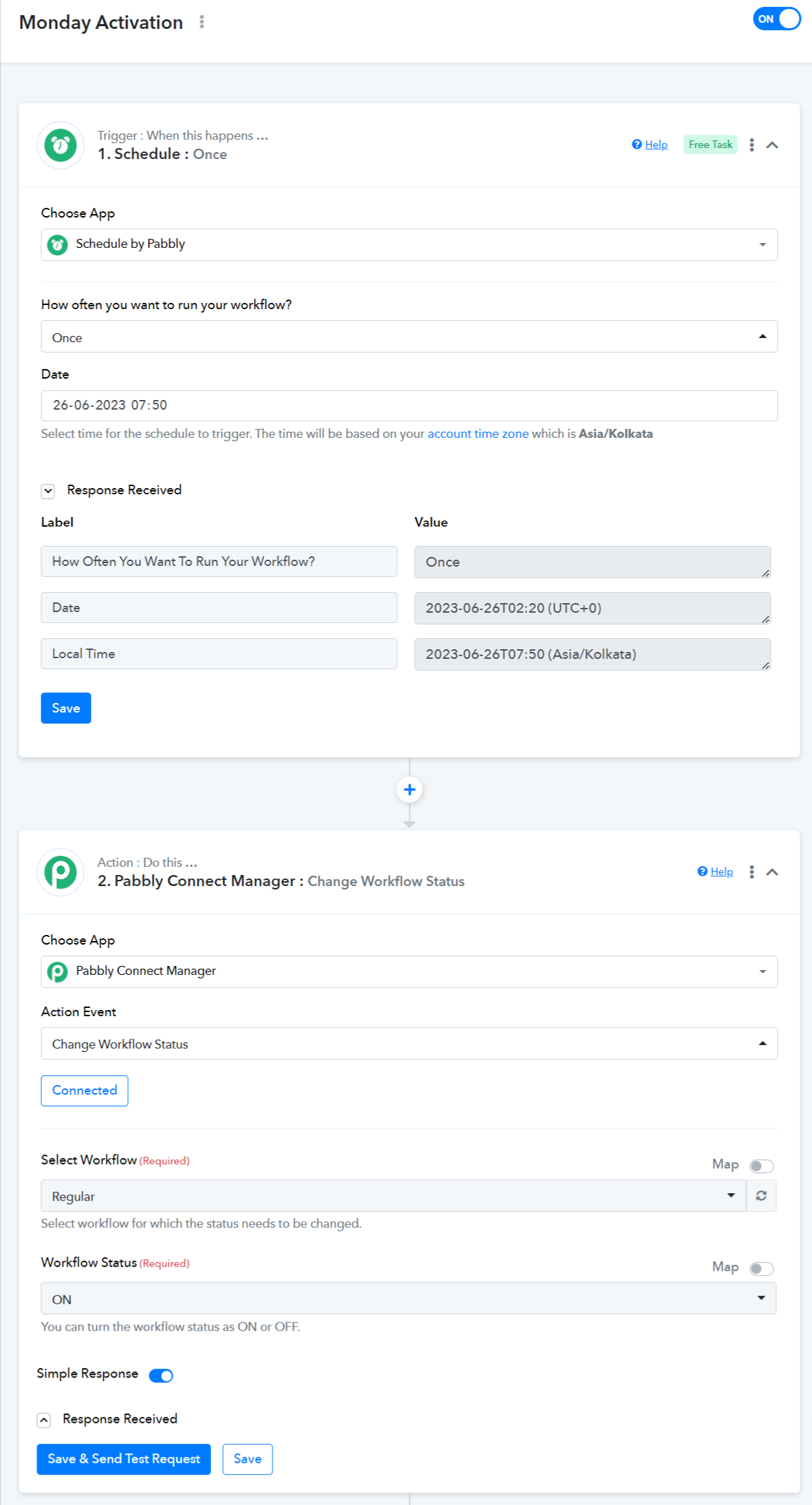This screenshot has width=812, height=1505.
Task: Open Help link in Pabbly Connect Manager step
Action: (x=721, y=872)
